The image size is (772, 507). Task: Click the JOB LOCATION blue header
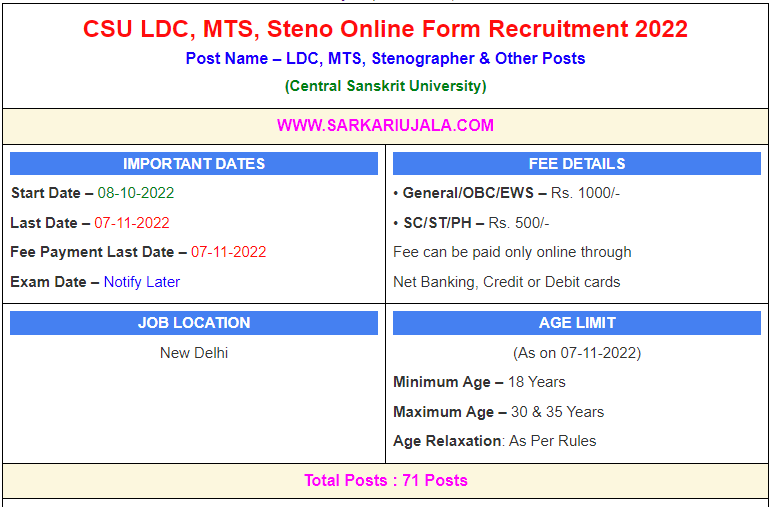(194, 323)
